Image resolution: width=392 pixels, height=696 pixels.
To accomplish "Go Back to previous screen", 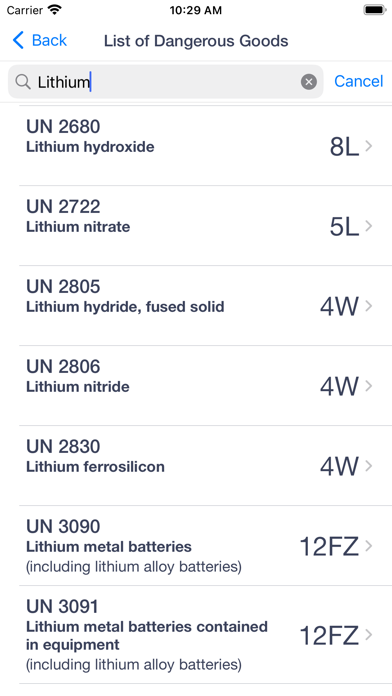I will pyautogui.click(x=40, y=40).
